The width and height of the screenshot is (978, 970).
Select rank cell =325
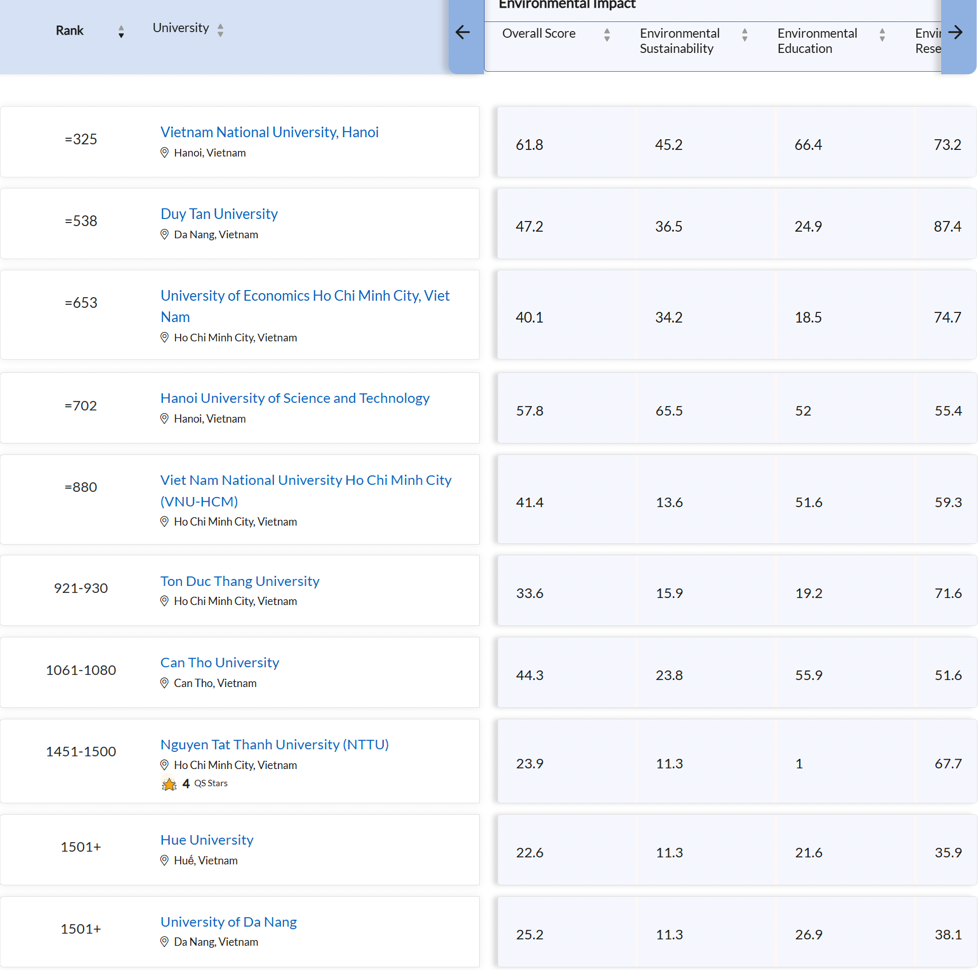81,139
